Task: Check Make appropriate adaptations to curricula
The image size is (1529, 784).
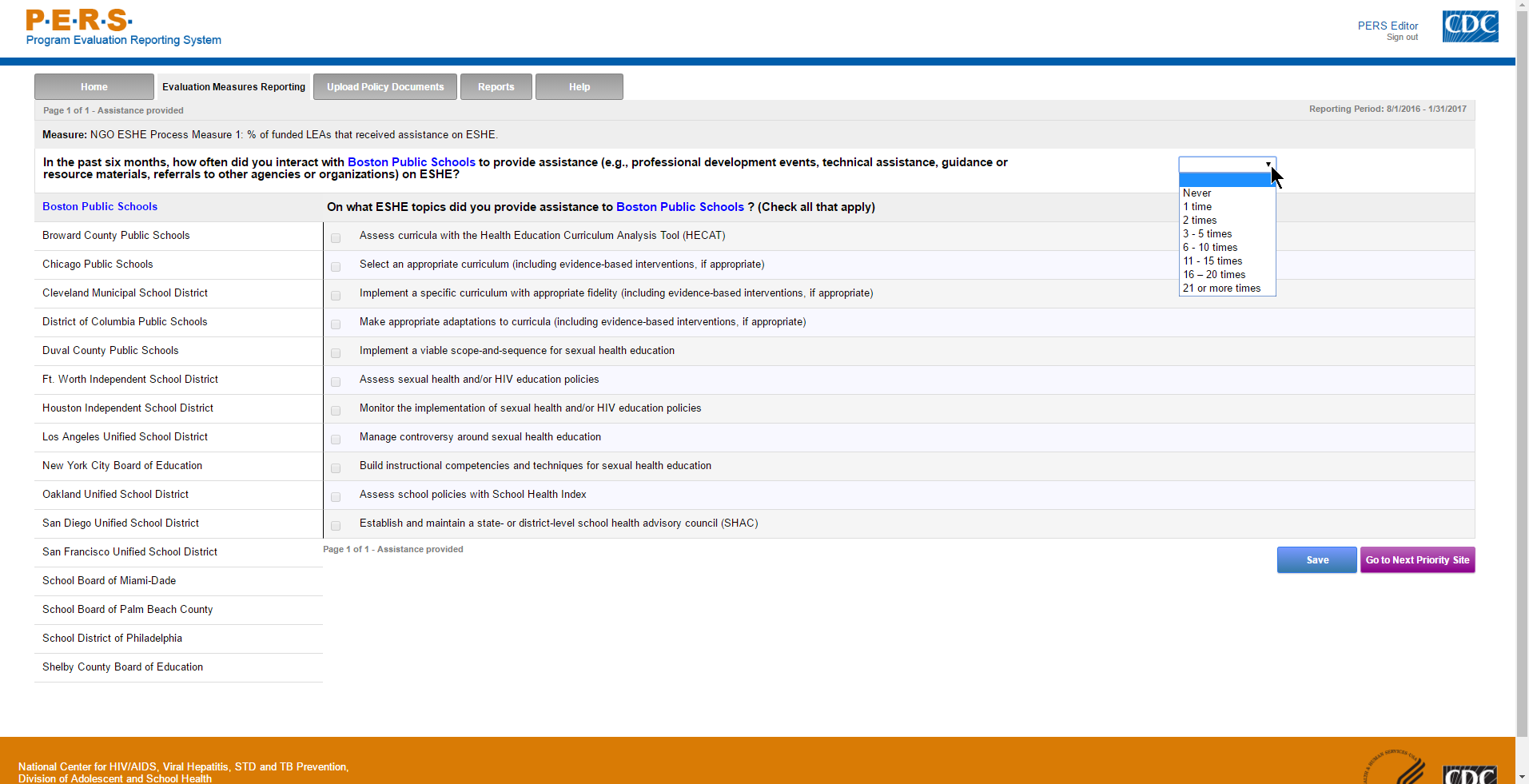Action: 336,324
